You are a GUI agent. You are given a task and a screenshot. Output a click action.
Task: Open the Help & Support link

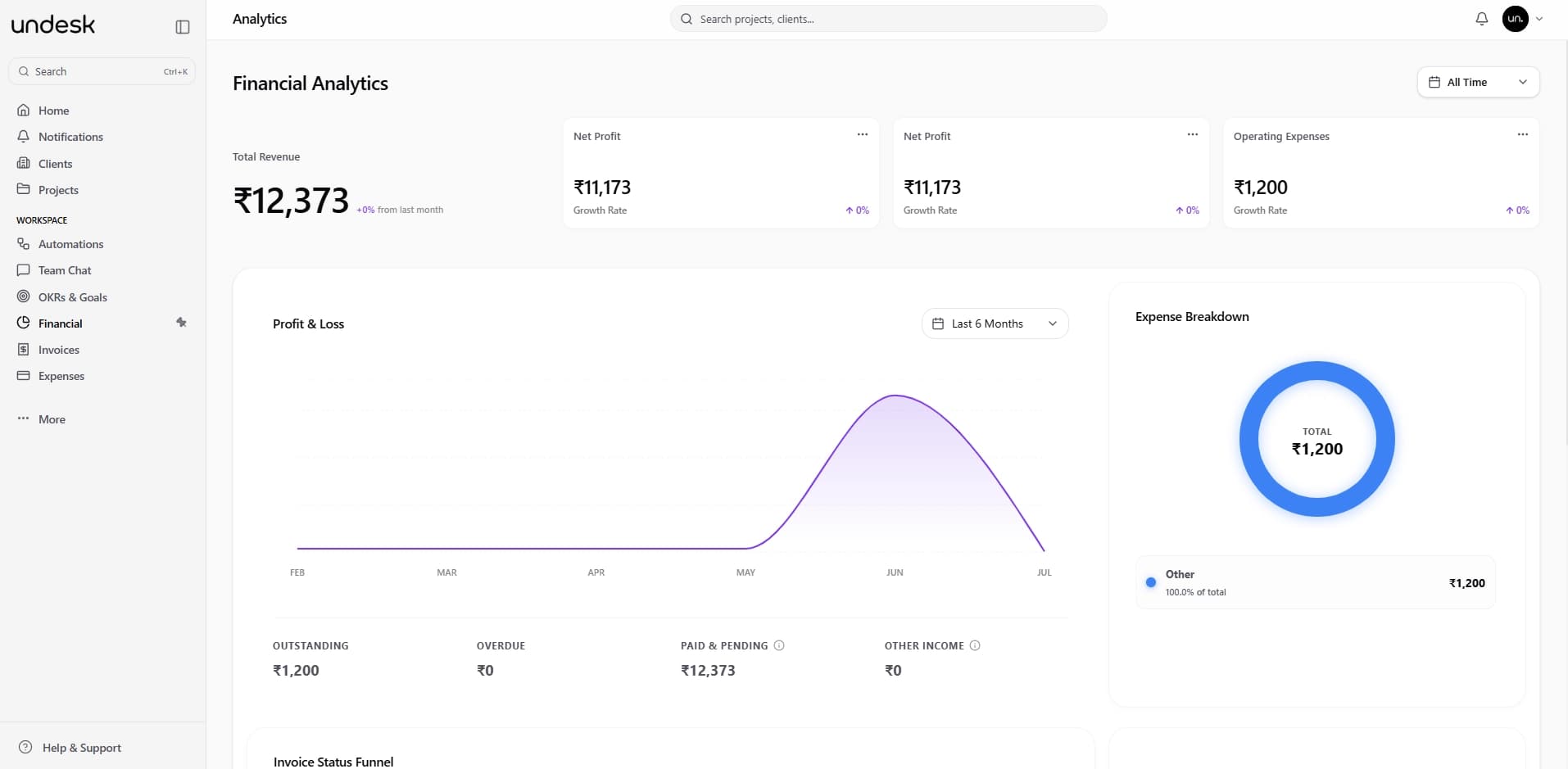tap(81, 748)
